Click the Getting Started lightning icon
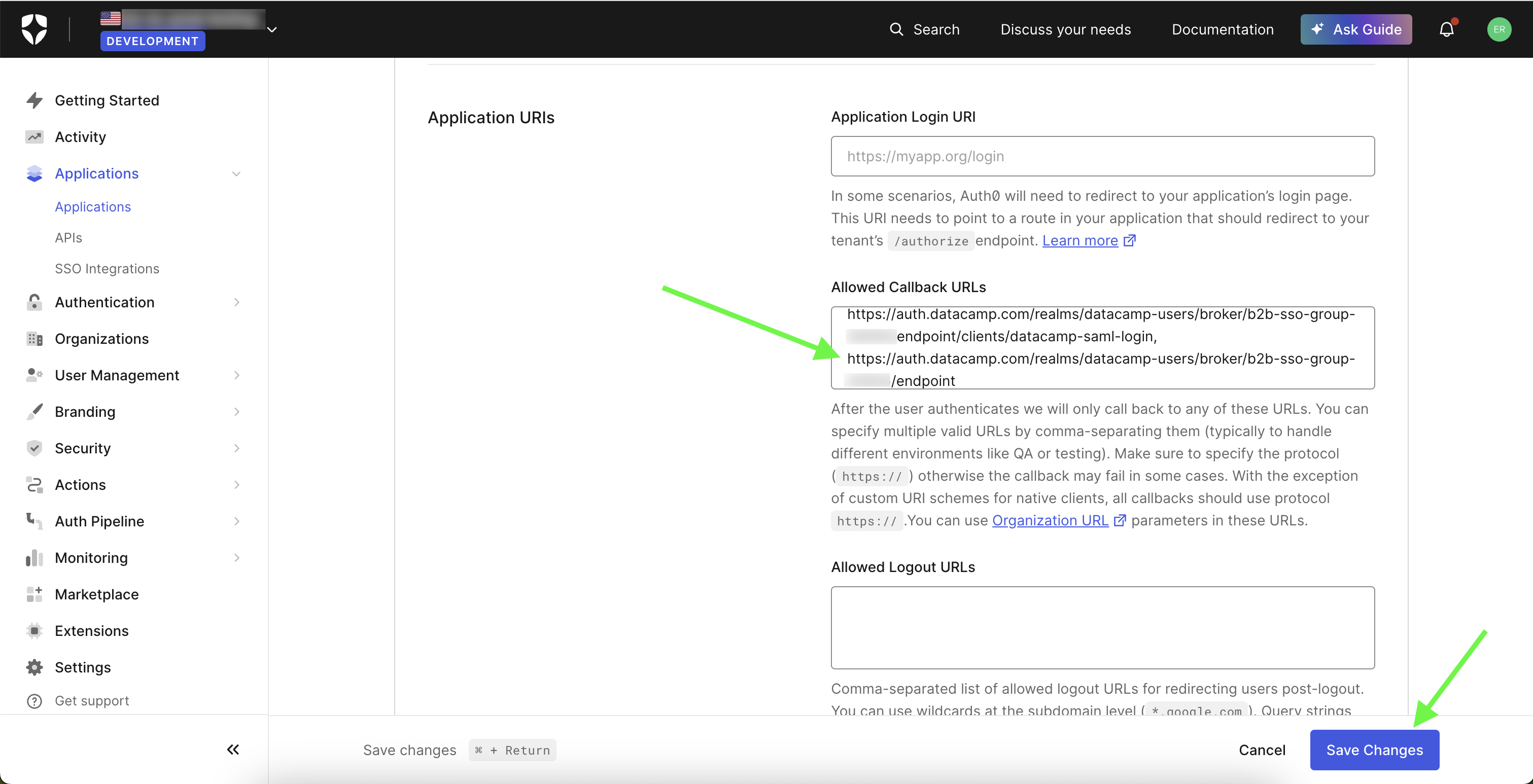 (34, 100)
